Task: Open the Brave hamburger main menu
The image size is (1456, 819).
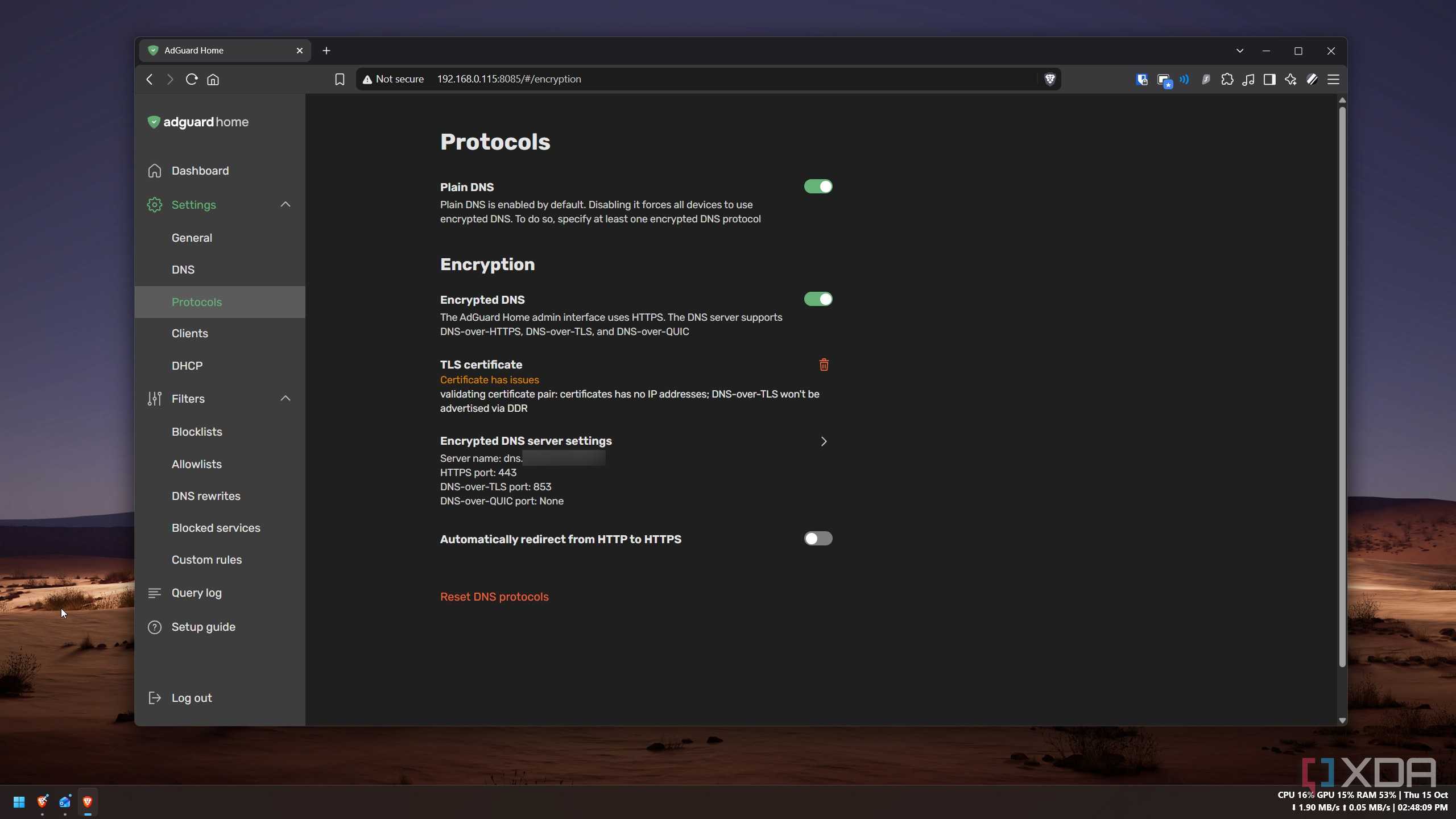Action: pos(1333,79)
